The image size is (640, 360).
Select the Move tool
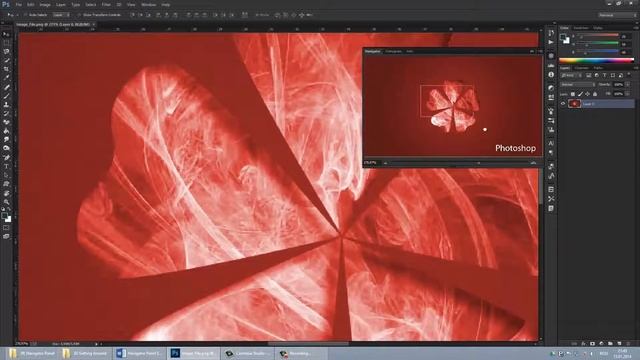coord(6,34)
